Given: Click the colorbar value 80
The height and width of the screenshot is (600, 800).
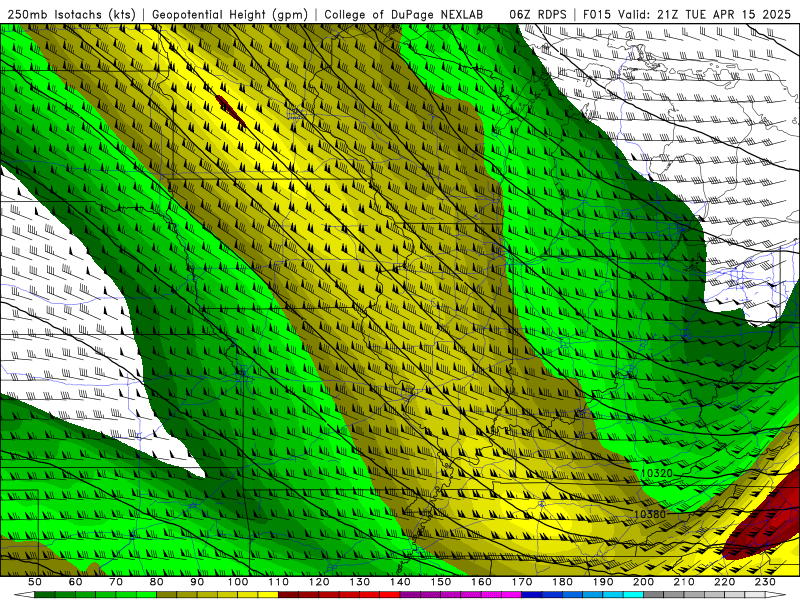Looking at the screenshot, I should [x=157, y=582].
